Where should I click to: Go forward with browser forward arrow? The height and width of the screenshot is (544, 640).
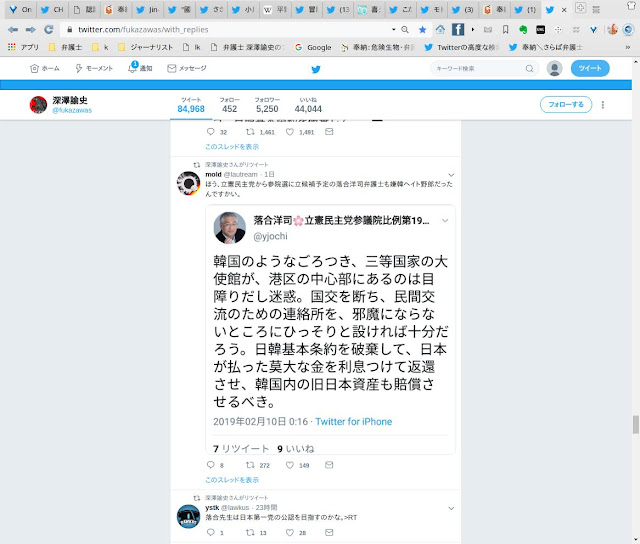pos(31,29)
